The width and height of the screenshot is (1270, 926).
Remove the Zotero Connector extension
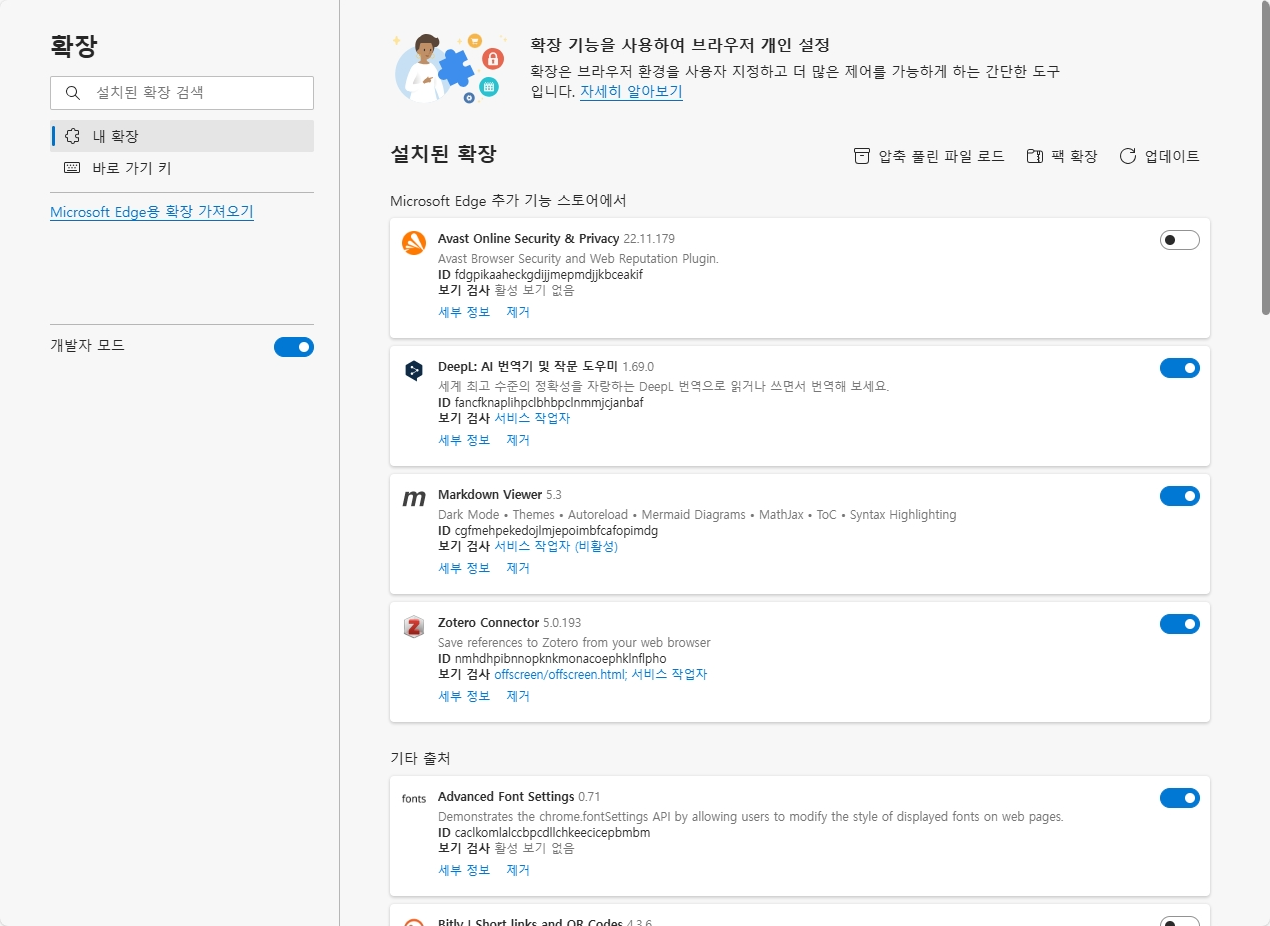(517, 696)
